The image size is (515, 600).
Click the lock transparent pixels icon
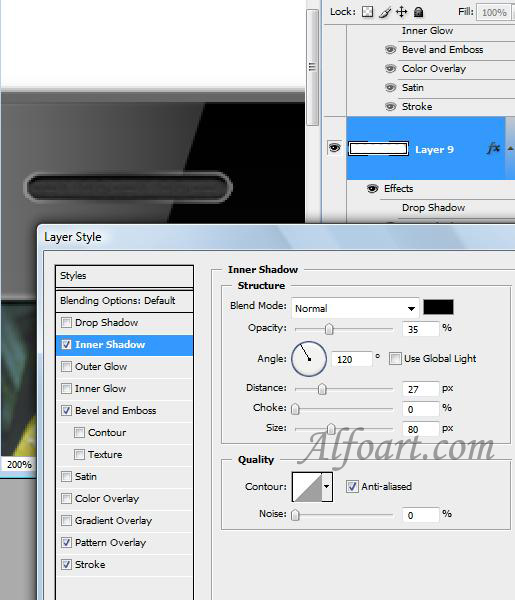[367, 12]
